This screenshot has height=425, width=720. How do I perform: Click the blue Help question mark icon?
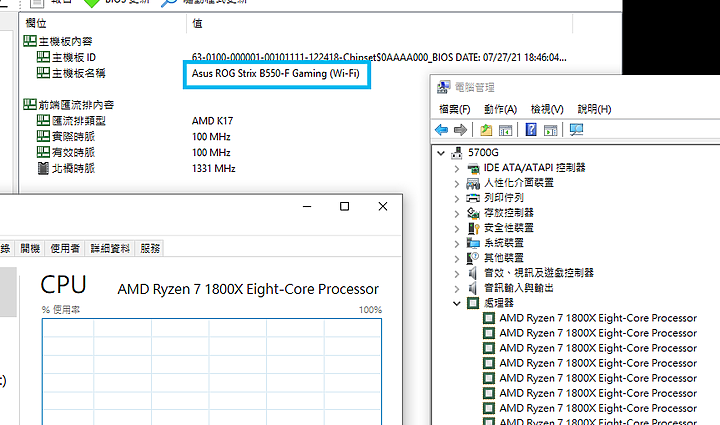[x=531, y=130]
